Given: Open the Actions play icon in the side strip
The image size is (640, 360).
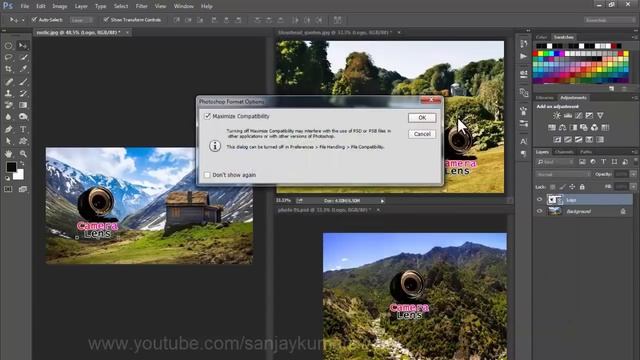Looking at the screenshot, I should tap(524, 56).
